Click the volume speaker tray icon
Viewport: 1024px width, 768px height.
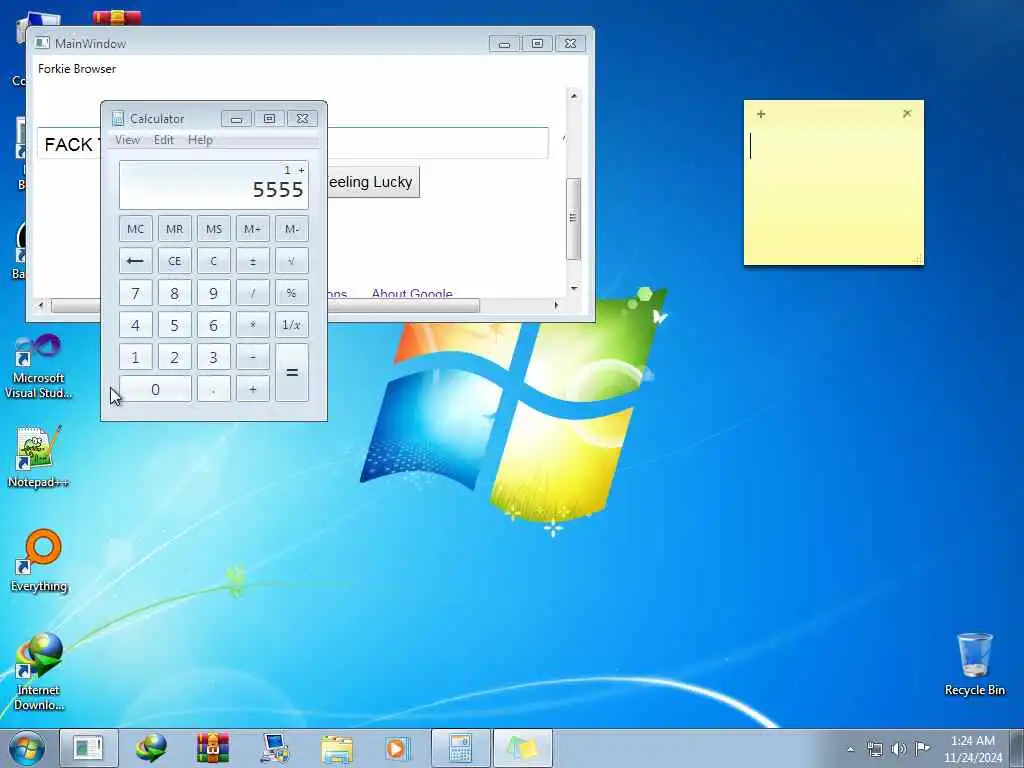coord(899,749)
